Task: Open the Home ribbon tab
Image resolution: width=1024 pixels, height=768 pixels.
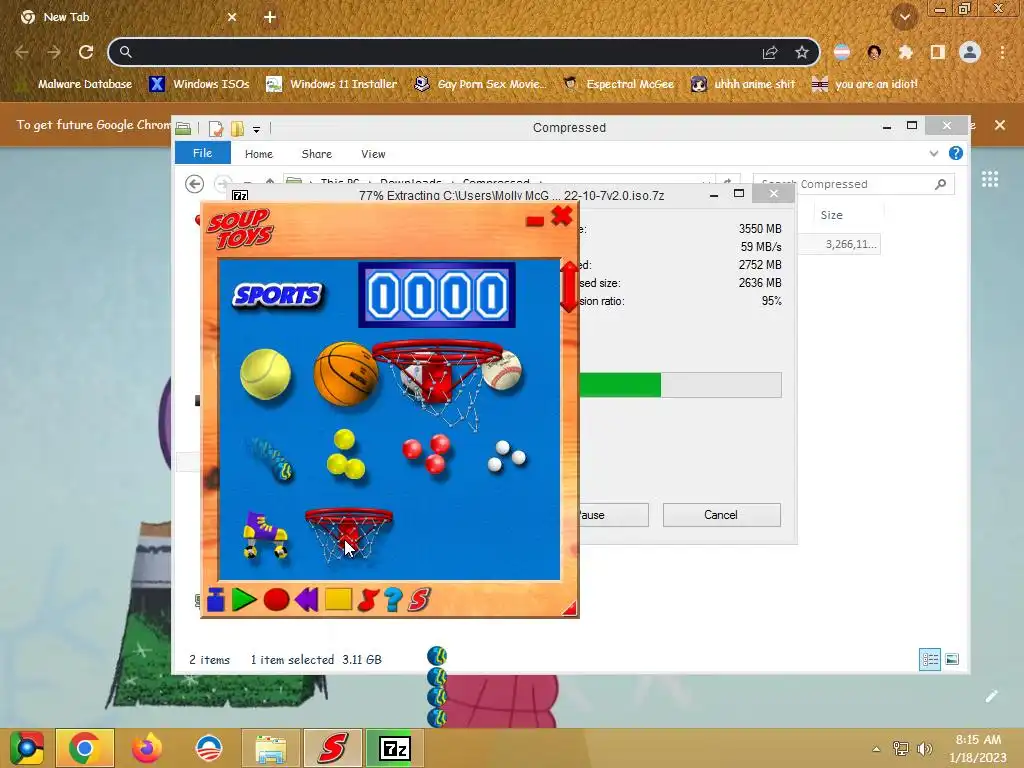Action: click(259, 154)
